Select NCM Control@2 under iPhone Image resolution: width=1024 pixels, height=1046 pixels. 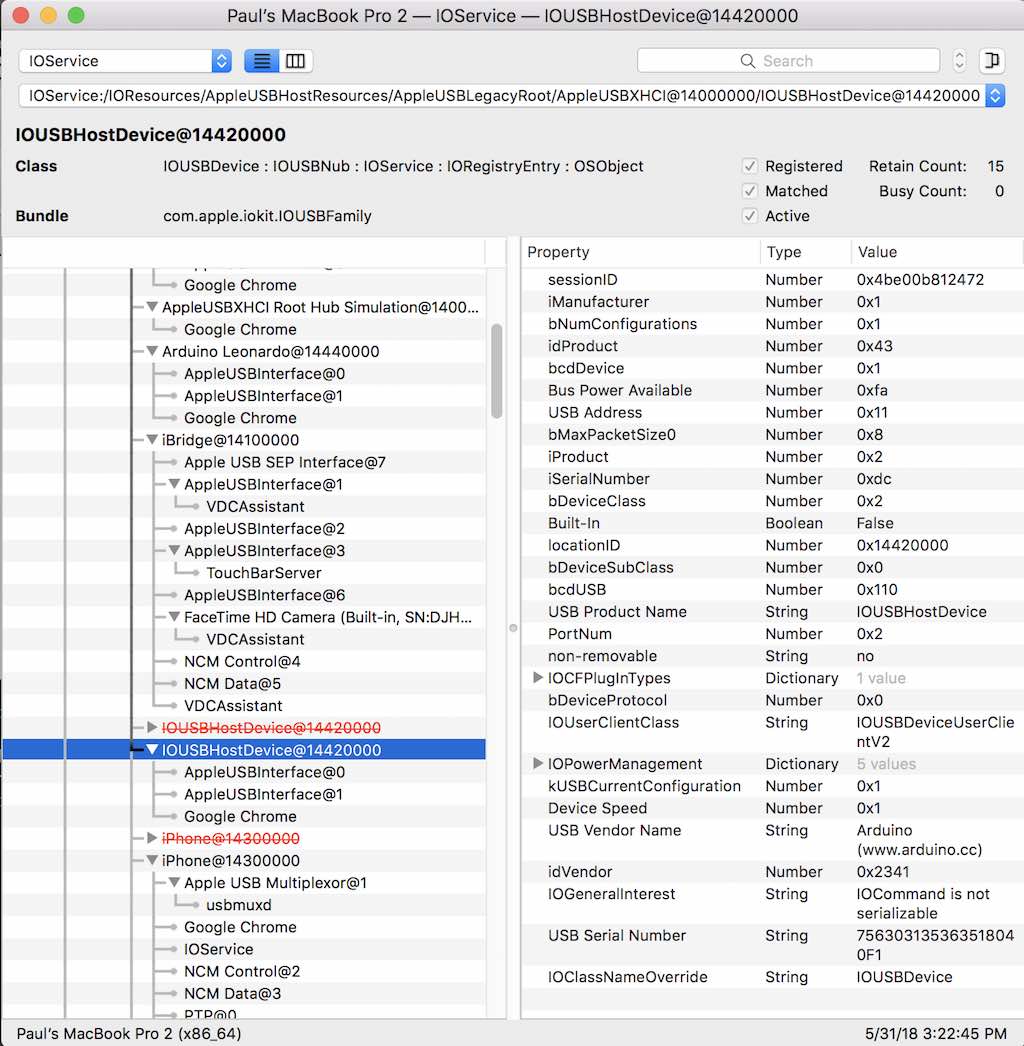[242, 971]
